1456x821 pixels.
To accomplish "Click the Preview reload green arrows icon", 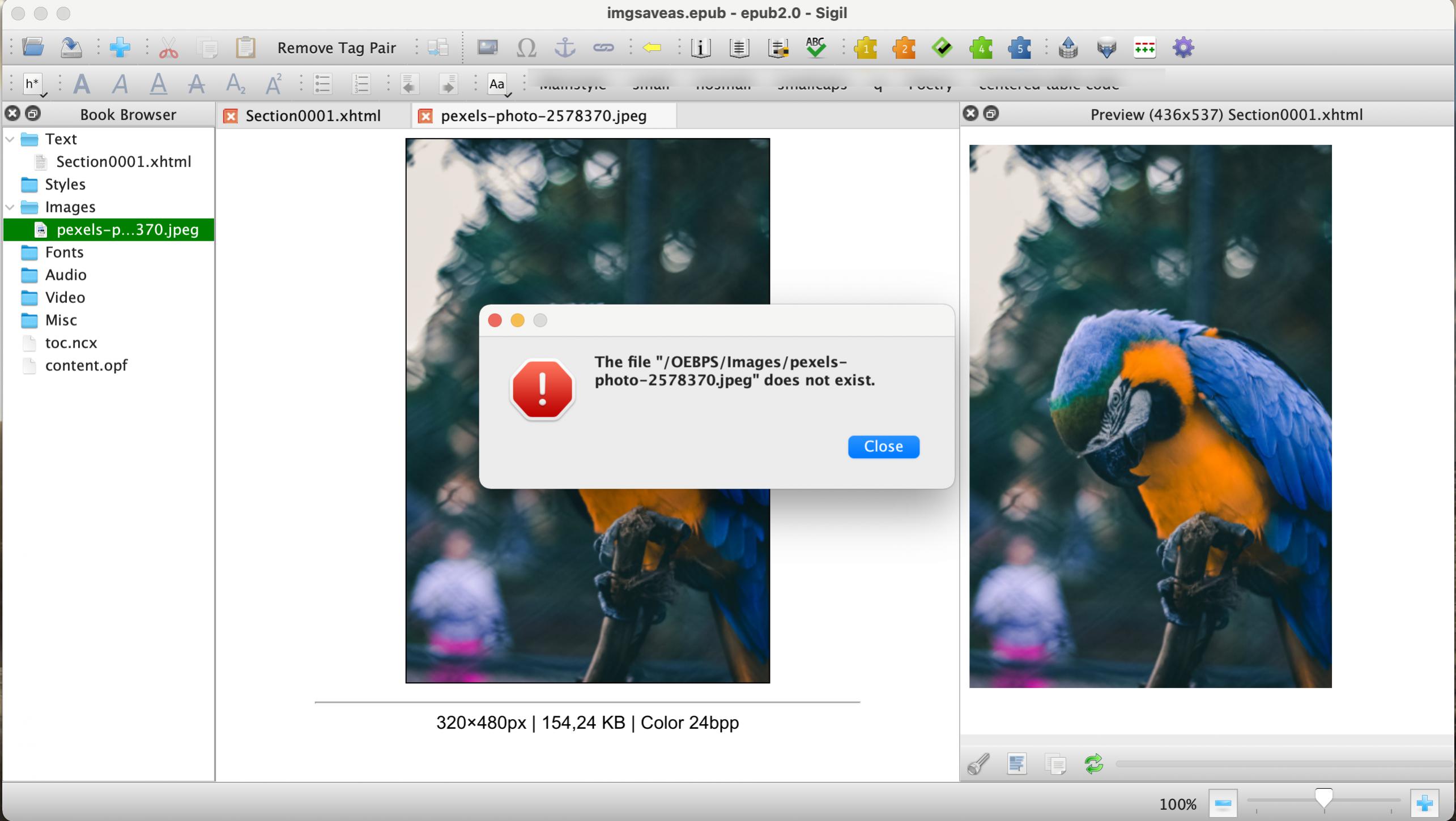I will [1093, 764].
